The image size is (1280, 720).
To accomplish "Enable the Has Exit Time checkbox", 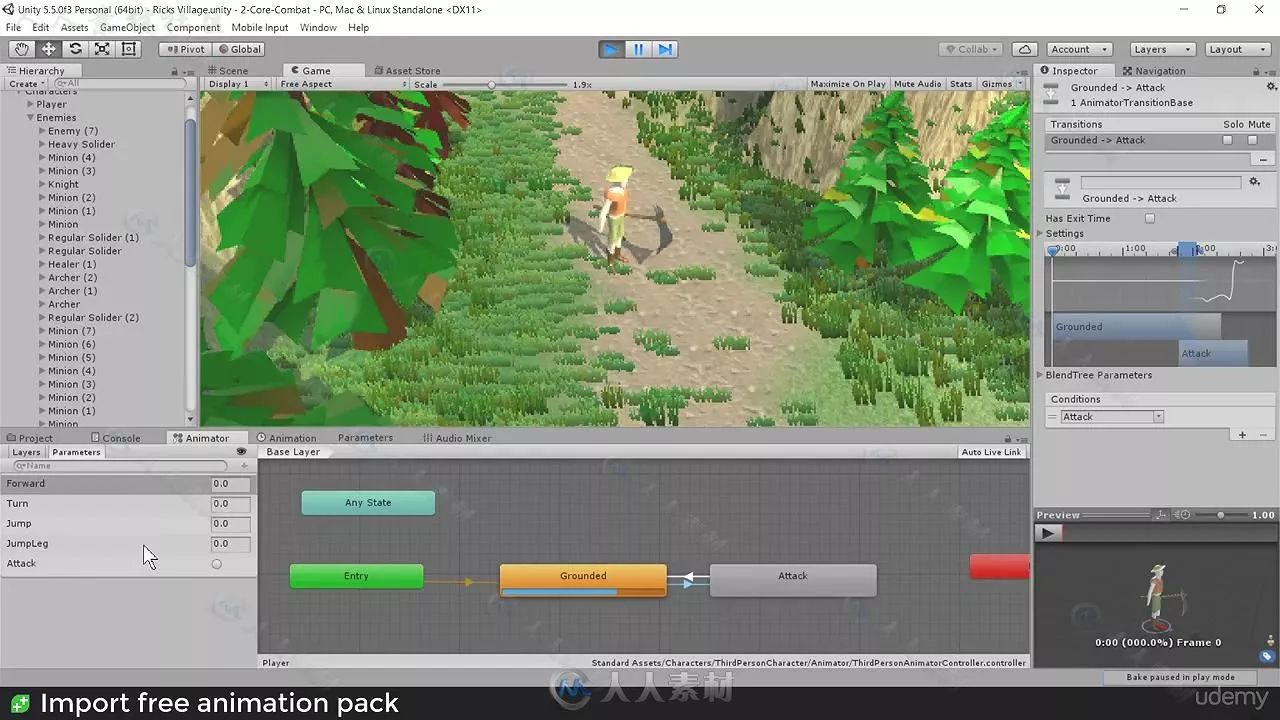I will [1150, 218].
